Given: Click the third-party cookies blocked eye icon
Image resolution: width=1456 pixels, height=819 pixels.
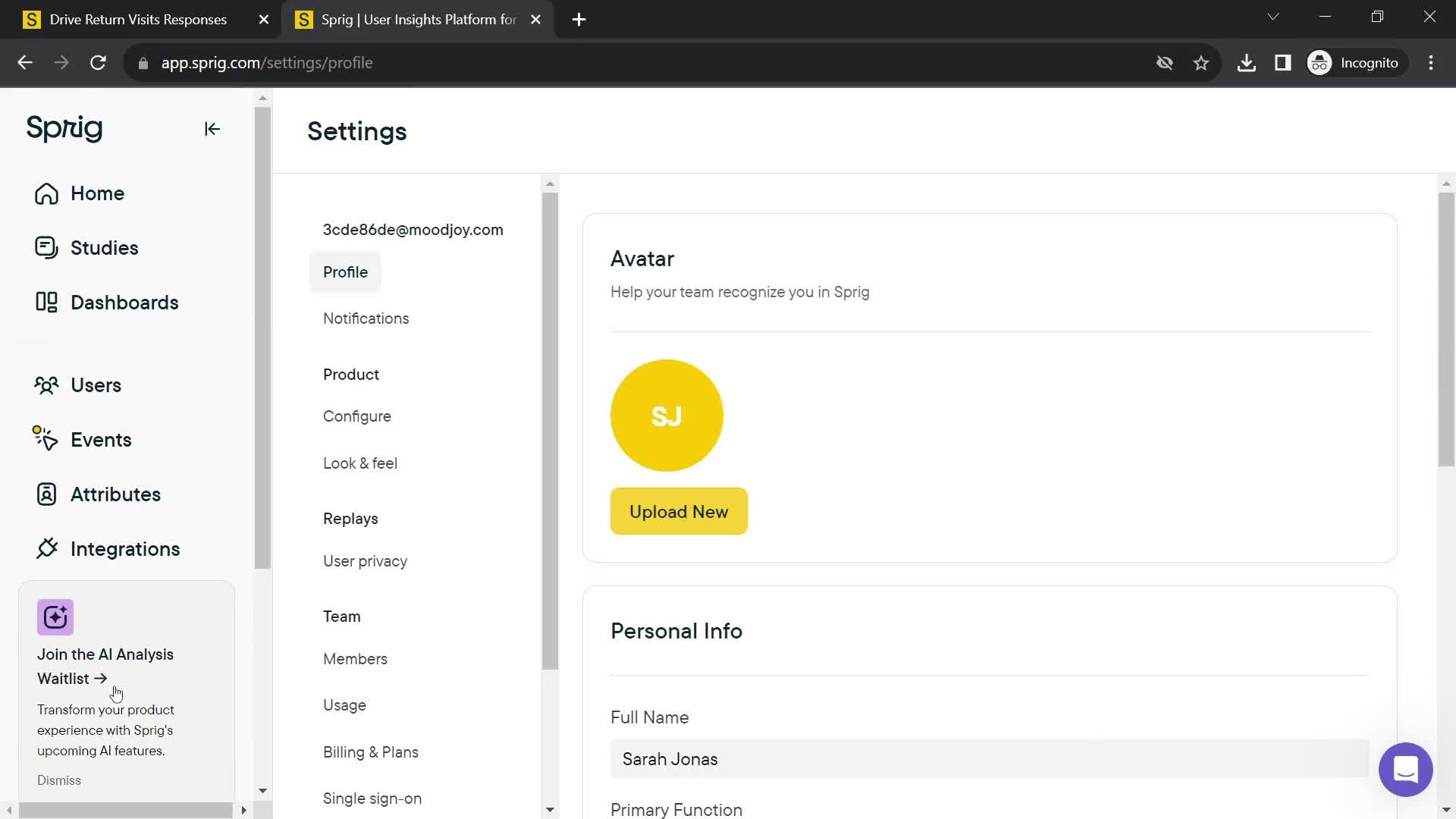Looking at the screenshot, I should pos(1165,63).
